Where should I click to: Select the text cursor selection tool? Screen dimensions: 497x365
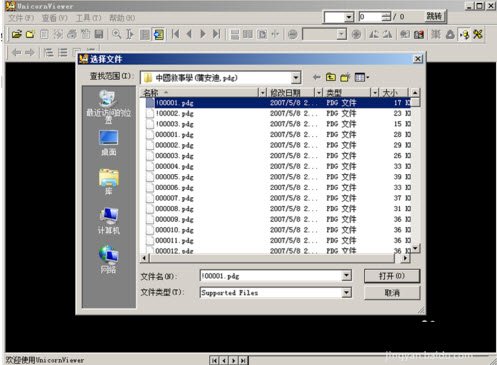tap(130, 34)
